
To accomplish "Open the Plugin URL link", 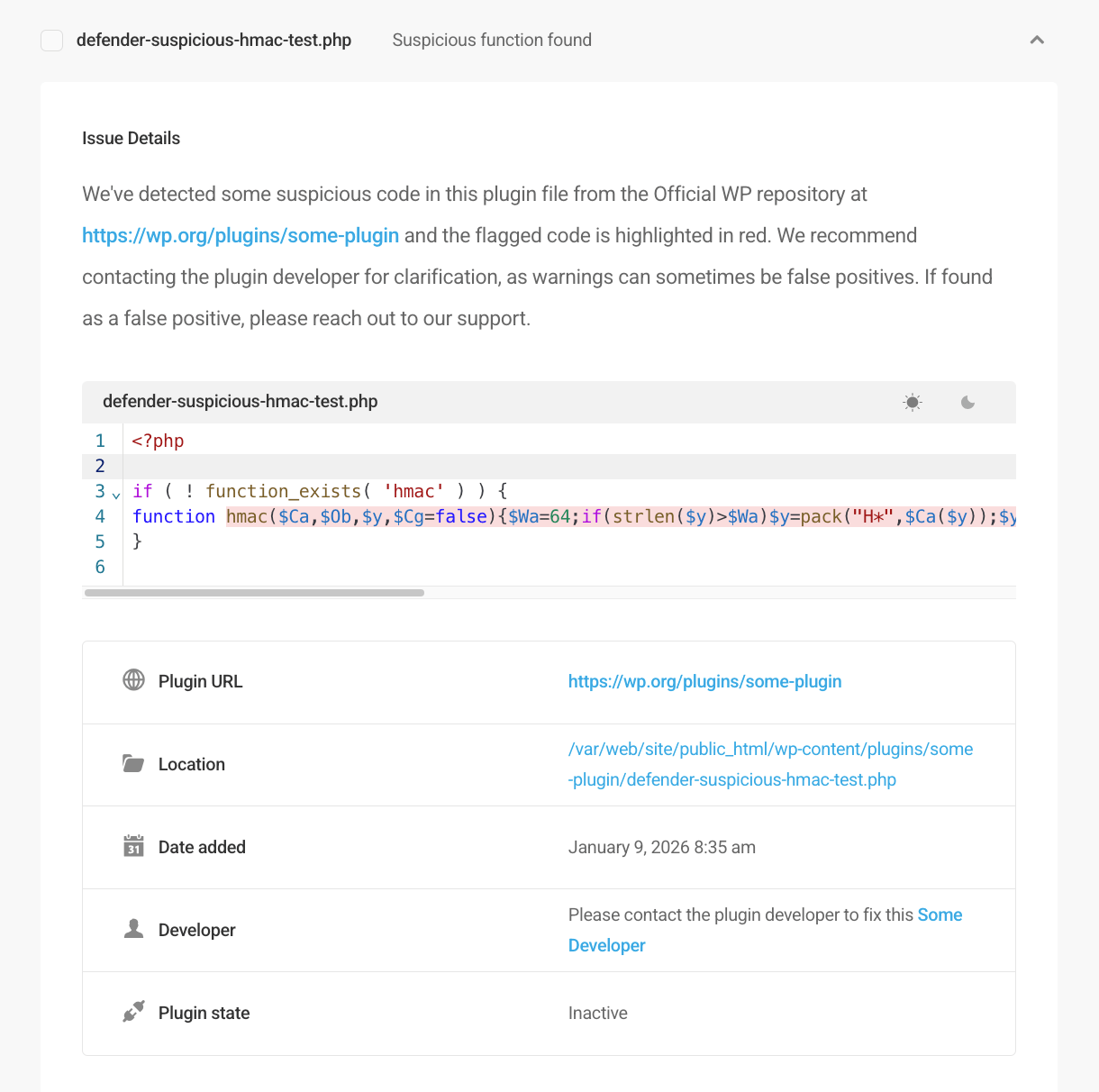I will [704, 681].
